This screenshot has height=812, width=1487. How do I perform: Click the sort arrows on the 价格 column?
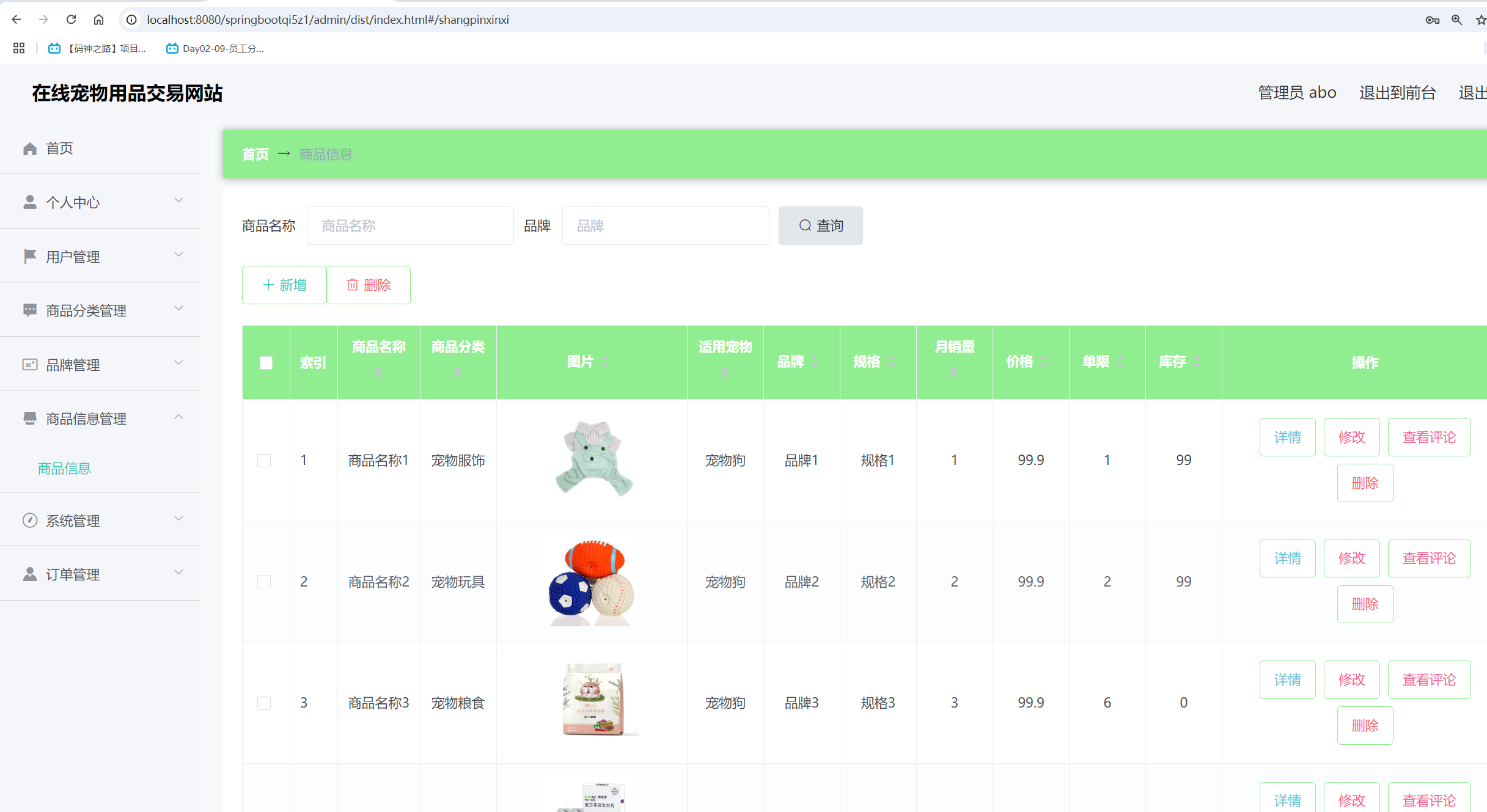click(x=1043, y=360)
